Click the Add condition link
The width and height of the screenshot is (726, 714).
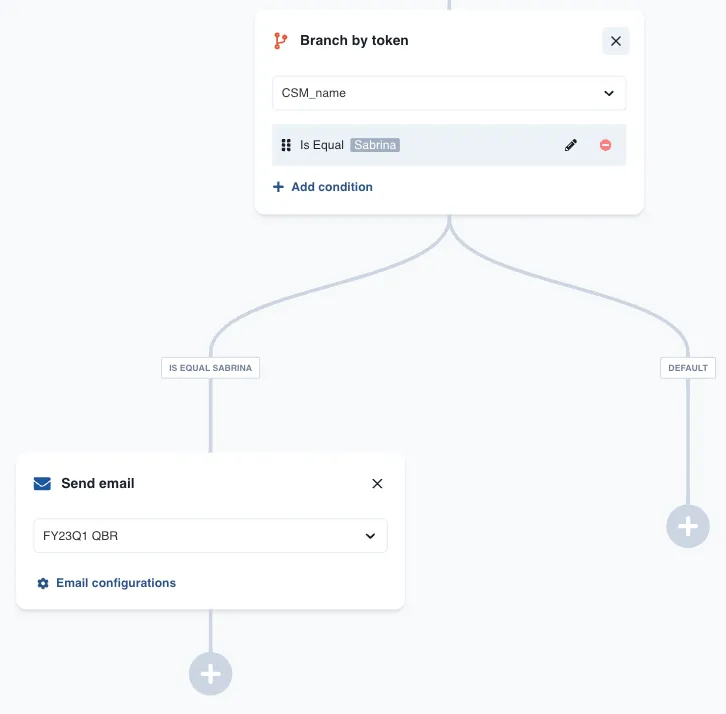tap(332, 187)
